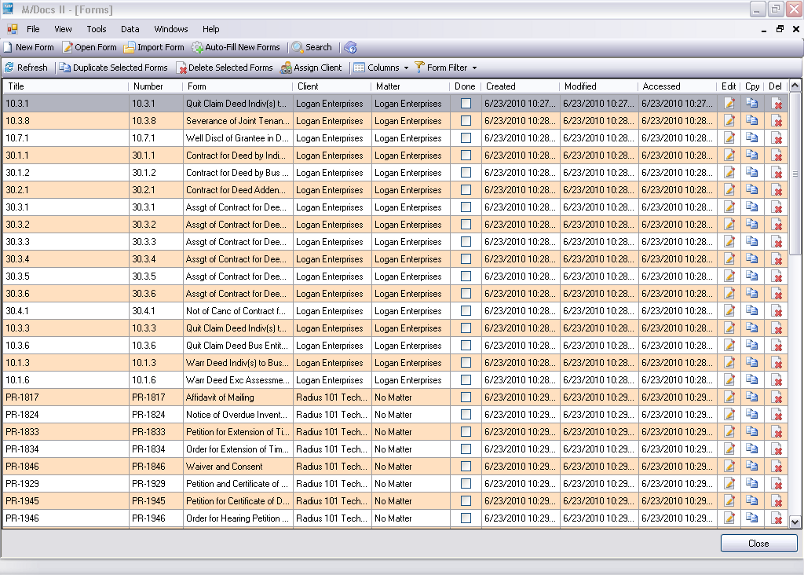Click Open Form in toolbar
This screenshot has height=575, width=804.
(90, 47)
